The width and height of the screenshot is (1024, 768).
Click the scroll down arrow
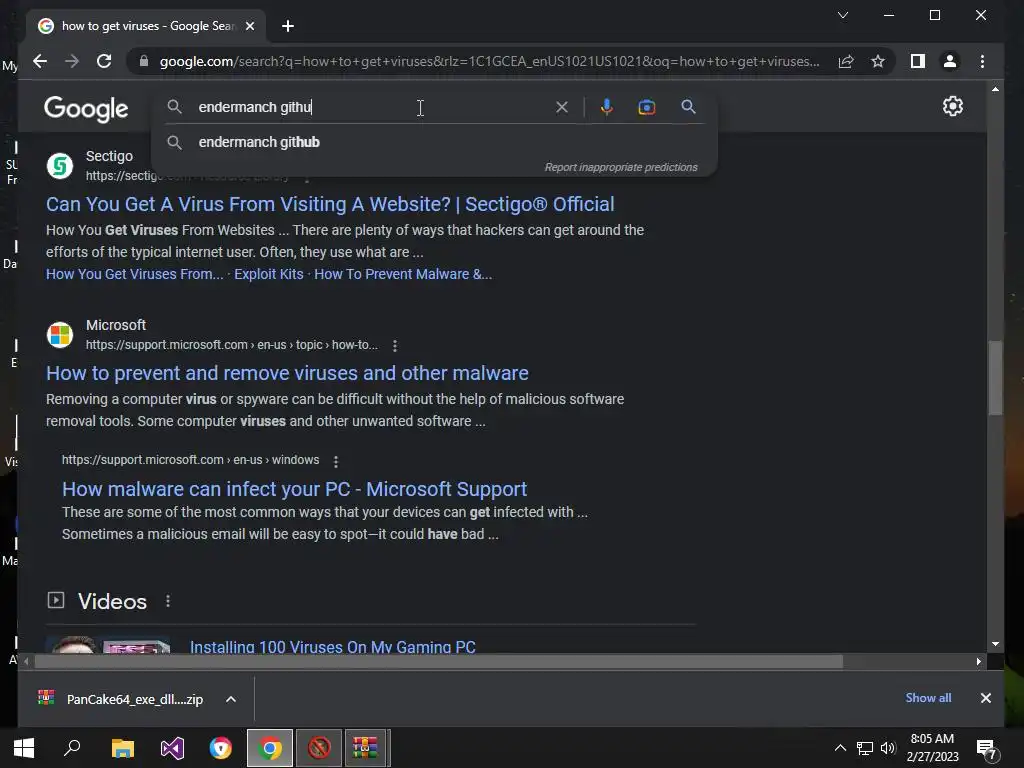click(x=995, y=644)
